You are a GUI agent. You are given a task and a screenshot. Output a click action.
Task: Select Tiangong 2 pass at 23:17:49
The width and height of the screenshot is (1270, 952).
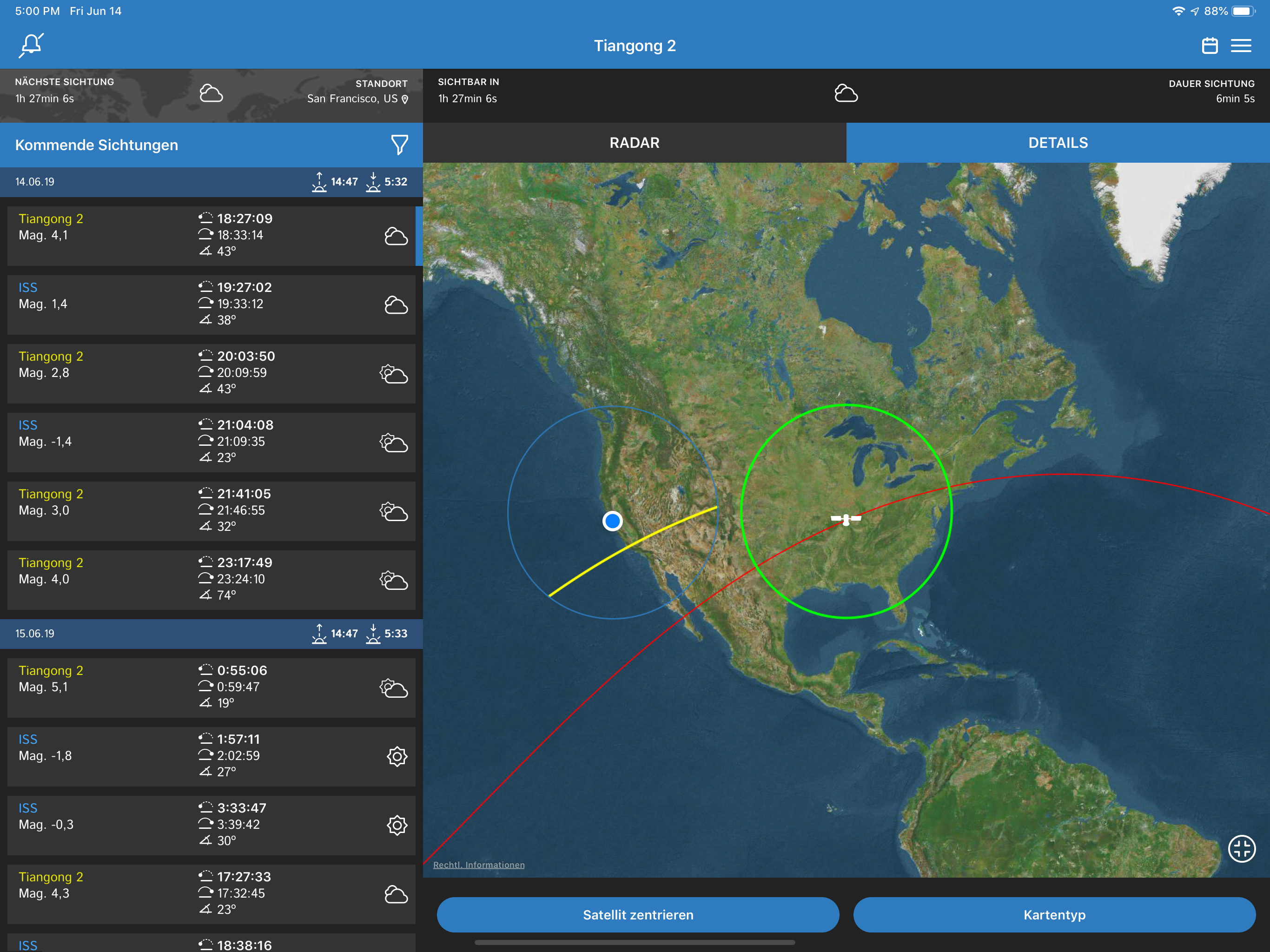click(212, 581)
